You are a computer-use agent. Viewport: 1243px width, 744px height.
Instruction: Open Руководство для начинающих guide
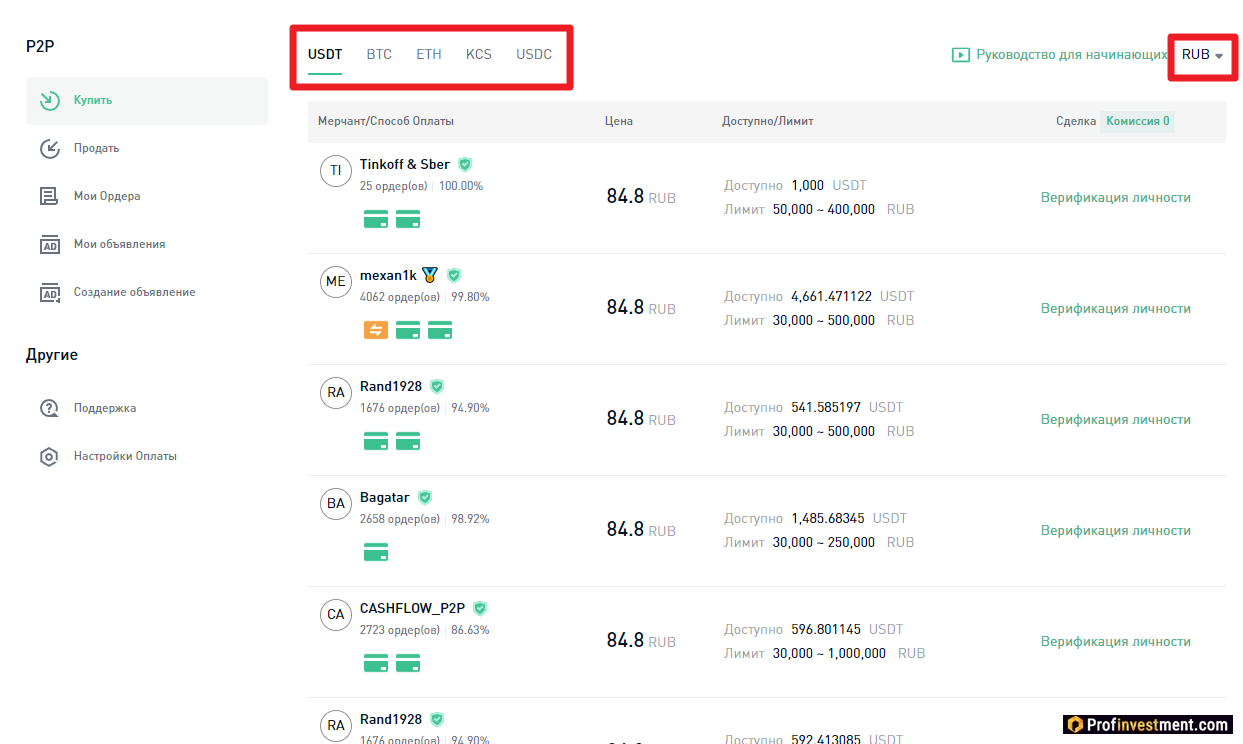pyautogui.click(x=1071, y=55)
